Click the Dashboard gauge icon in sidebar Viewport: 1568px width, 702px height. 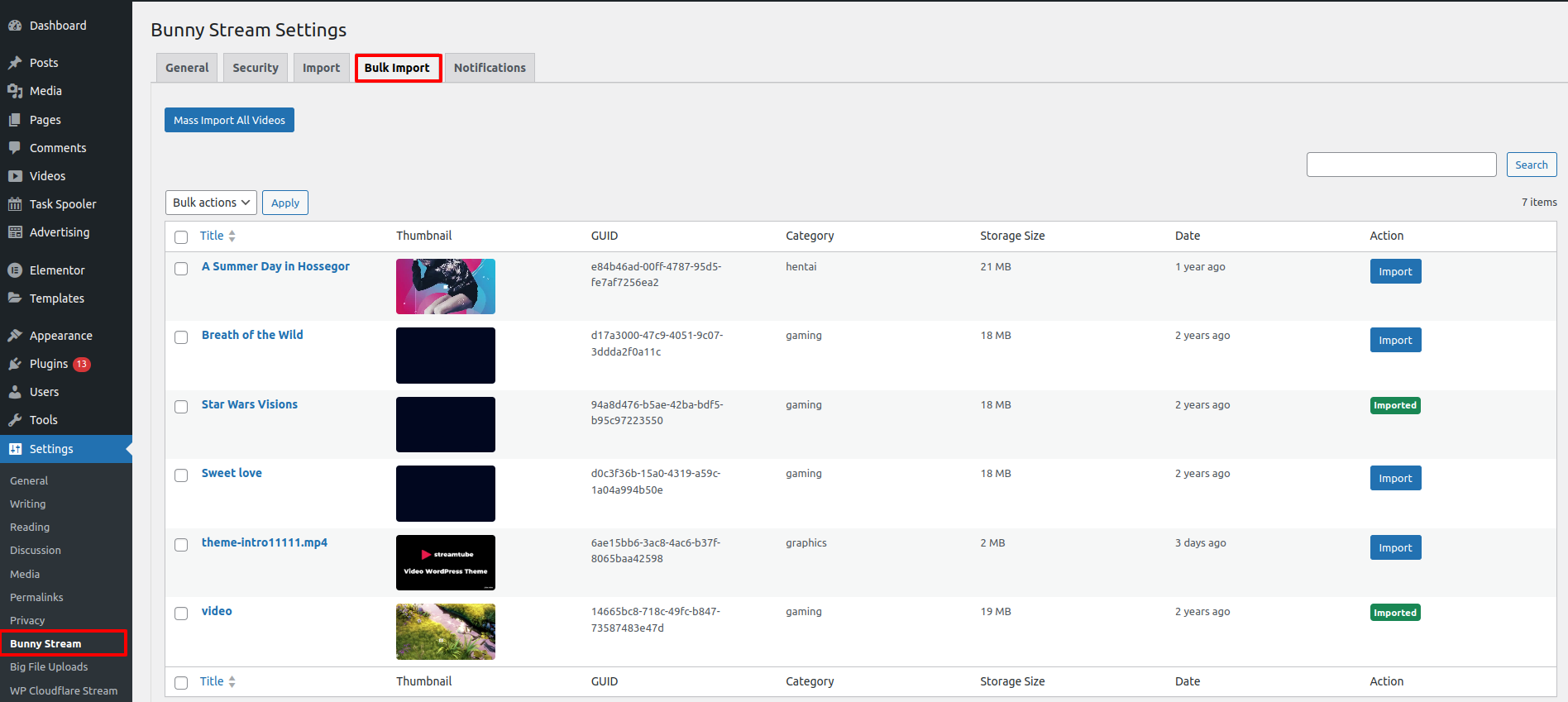click(x=15, y=26)
